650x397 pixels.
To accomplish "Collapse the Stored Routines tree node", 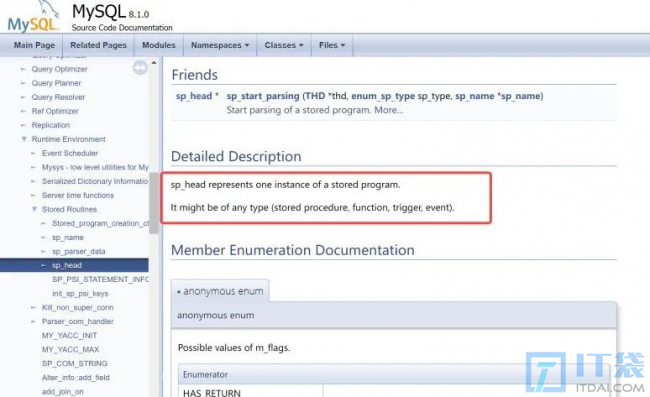I will (34, 209).
